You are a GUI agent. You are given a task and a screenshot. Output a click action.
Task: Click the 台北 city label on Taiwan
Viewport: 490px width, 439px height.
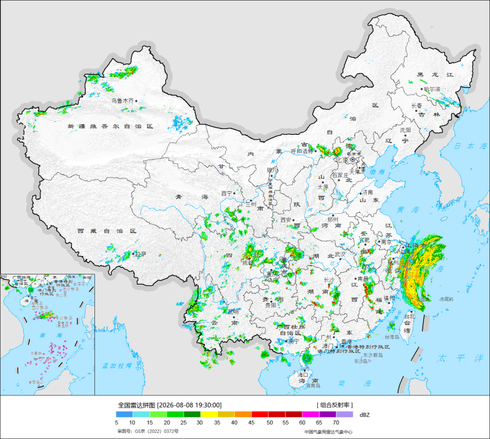point(409,315)
